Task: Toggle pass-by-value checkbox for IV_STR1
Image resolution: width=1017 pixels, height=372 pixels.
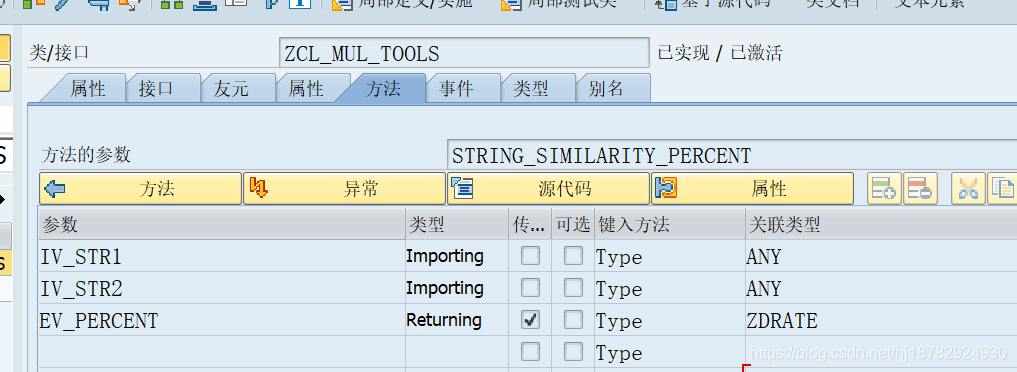Action: pyautogui.click(x=530, y=257)
